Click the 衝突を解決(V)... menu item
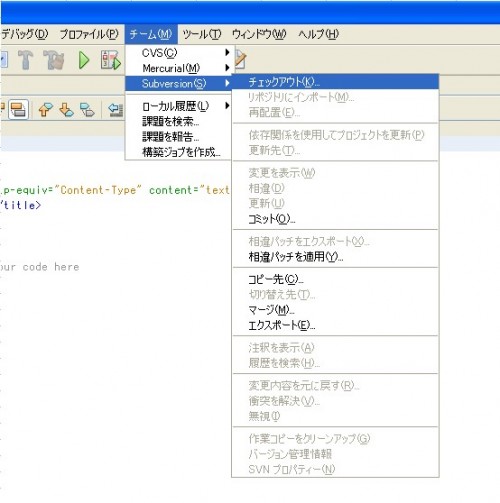500x503 pixels. (x=335, y=401)
